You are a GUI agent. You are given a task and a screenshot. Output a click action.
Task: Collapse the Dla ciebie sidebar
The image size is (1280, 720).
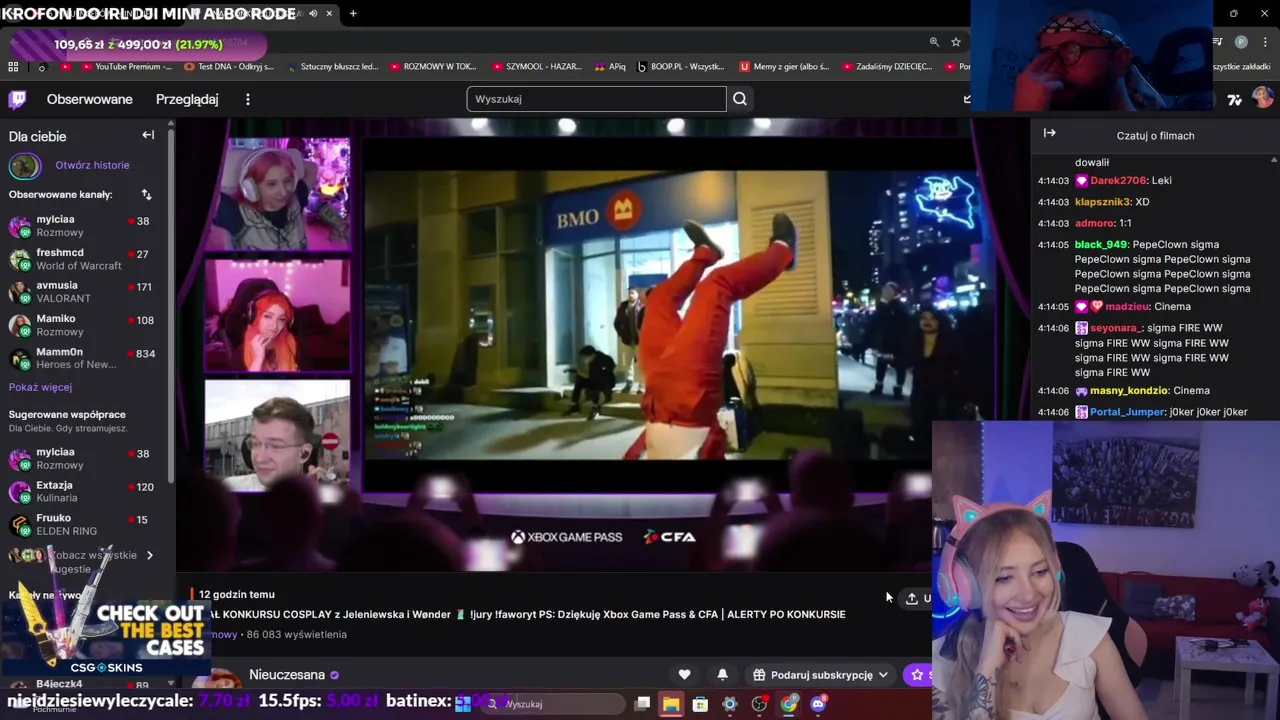point(148,135)
